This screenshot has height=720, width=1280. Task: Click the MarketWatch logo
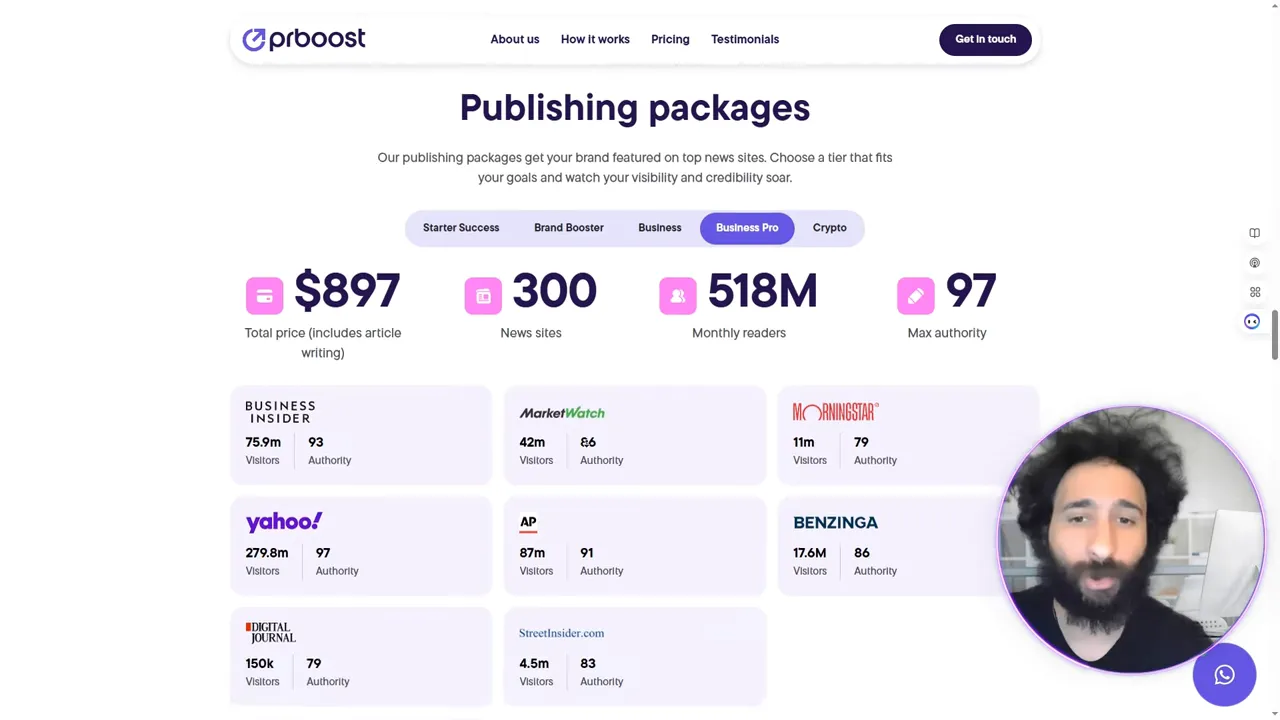(x=562, y=412)
